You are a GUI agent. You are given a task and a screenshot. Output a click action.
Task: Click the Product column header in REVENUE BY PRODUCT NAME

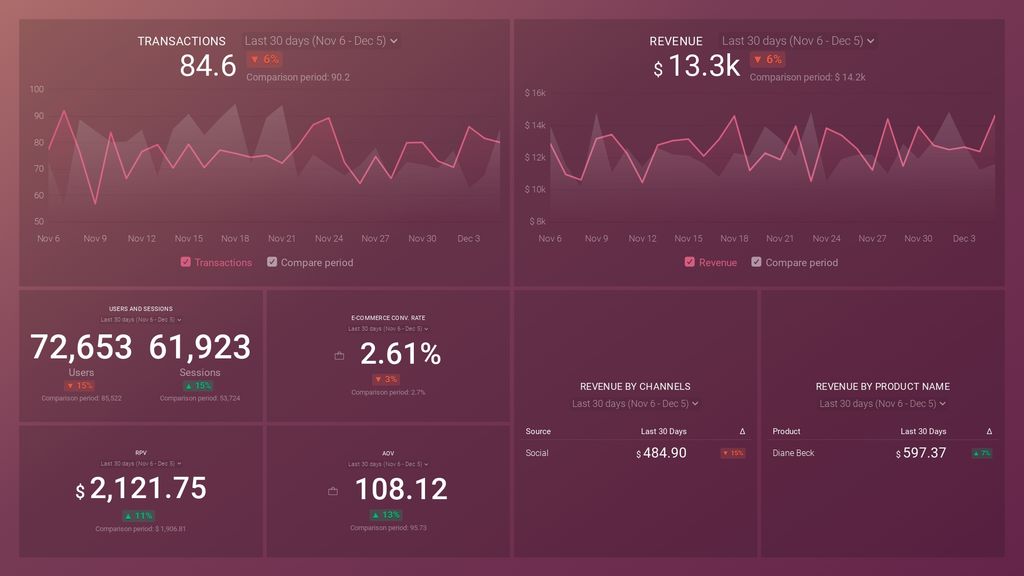786,431
